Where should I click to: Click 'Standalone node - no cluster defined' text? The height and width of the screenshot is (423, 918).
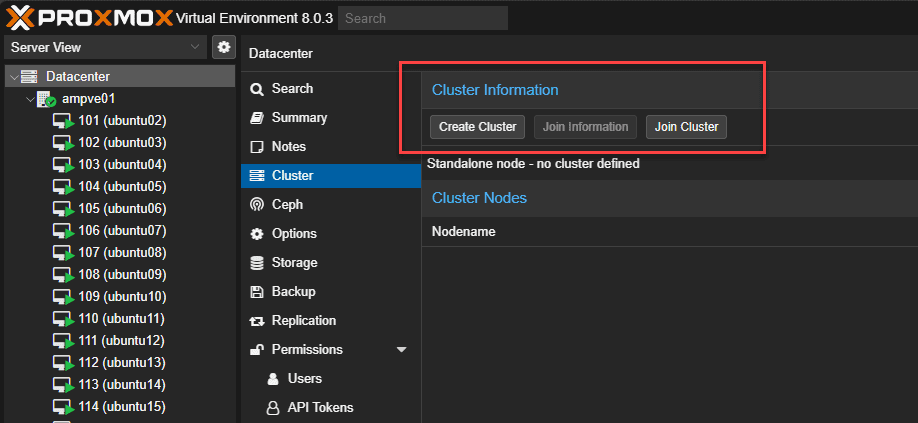pos(533,164)
